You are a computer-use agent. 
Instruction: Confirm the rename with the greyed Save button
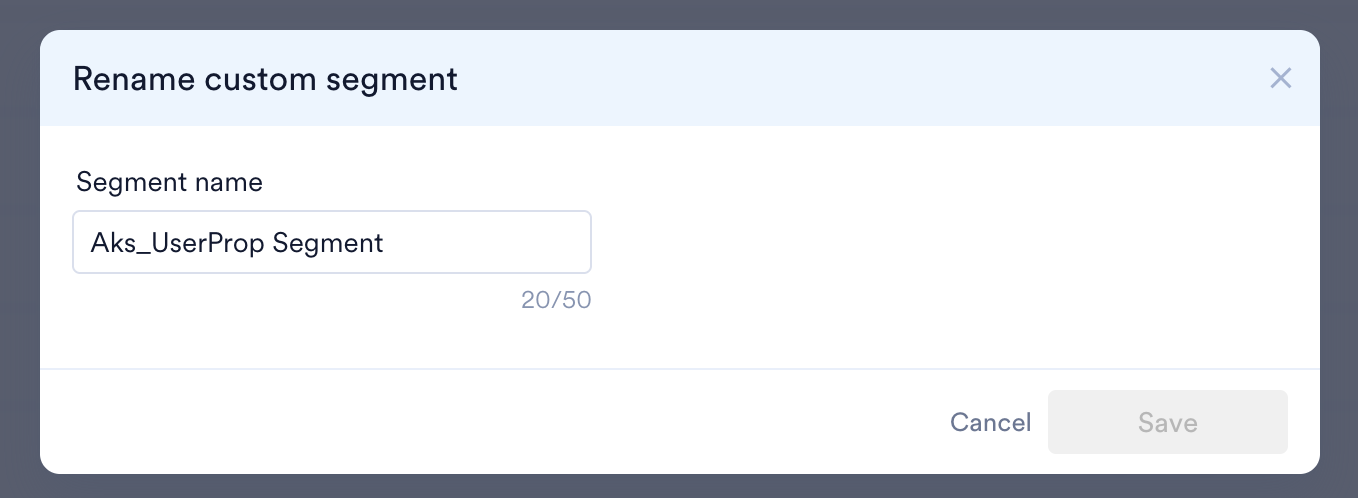1167,422
